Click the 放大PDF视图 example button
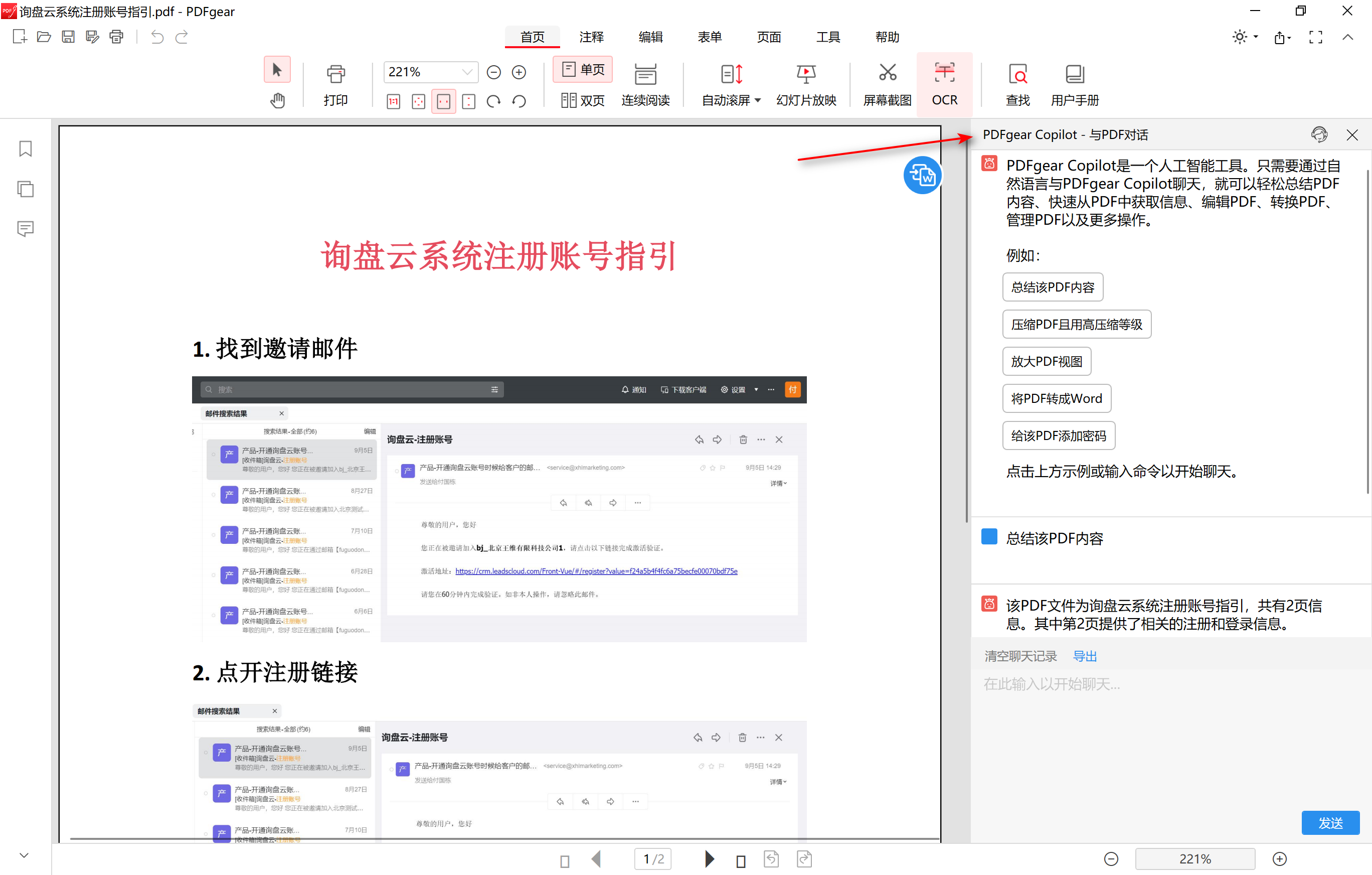The width and height of the screenshot is (1372, 875). [x=1047, y=361]
